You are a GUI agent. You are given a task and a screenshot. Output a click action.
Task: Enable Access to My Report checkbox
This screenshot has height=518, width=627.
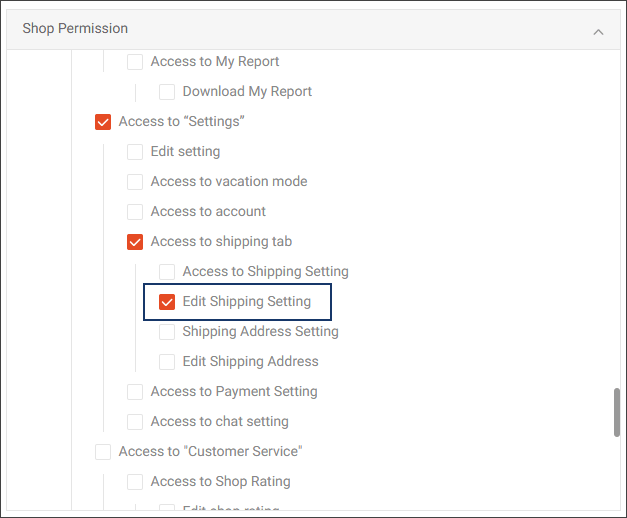pyautogui.click(x=135, y=62)
